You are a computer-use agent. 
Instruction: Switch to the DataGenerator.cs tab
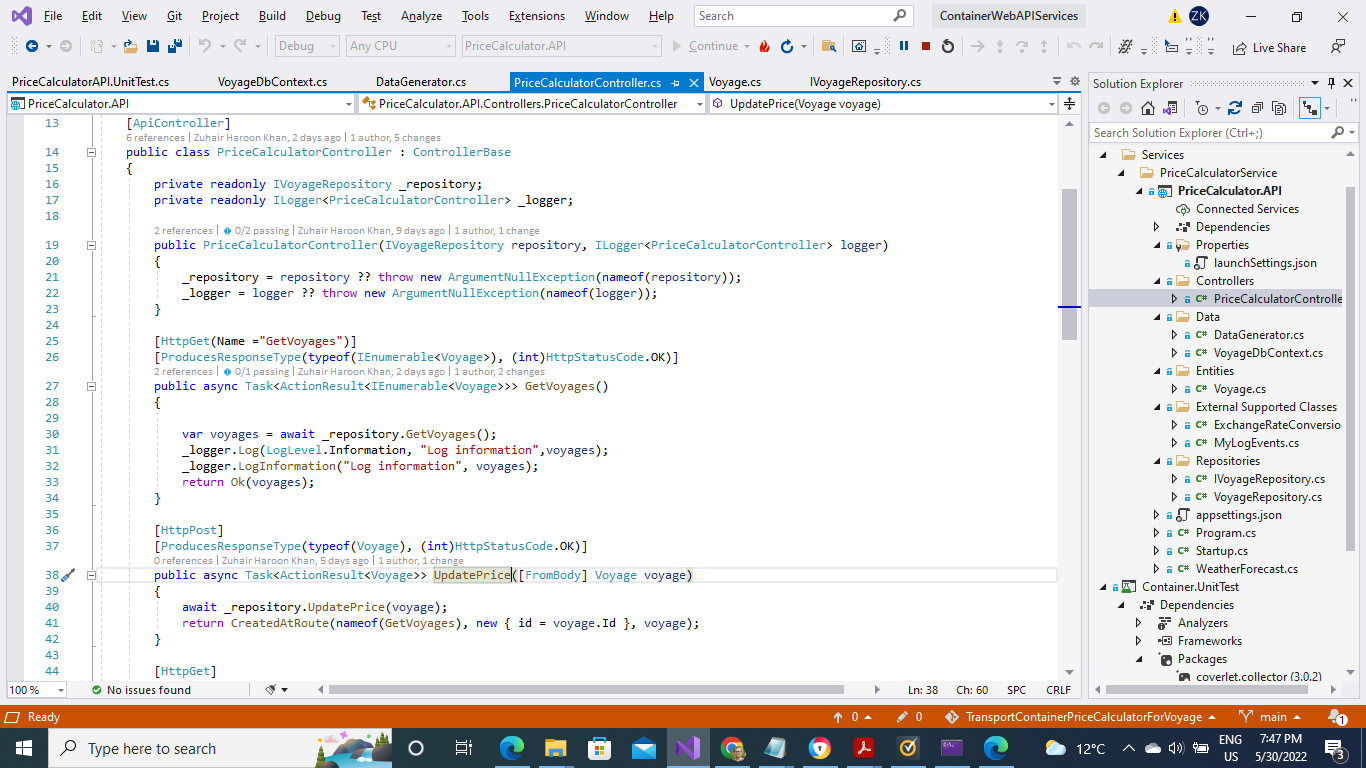(421, 82)
